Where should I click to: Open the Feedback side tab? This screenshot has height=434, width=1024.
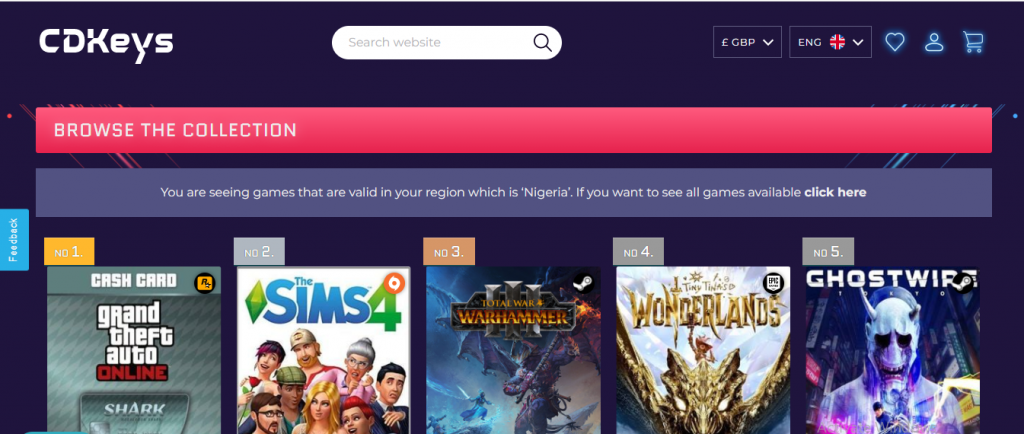point(13,239)
